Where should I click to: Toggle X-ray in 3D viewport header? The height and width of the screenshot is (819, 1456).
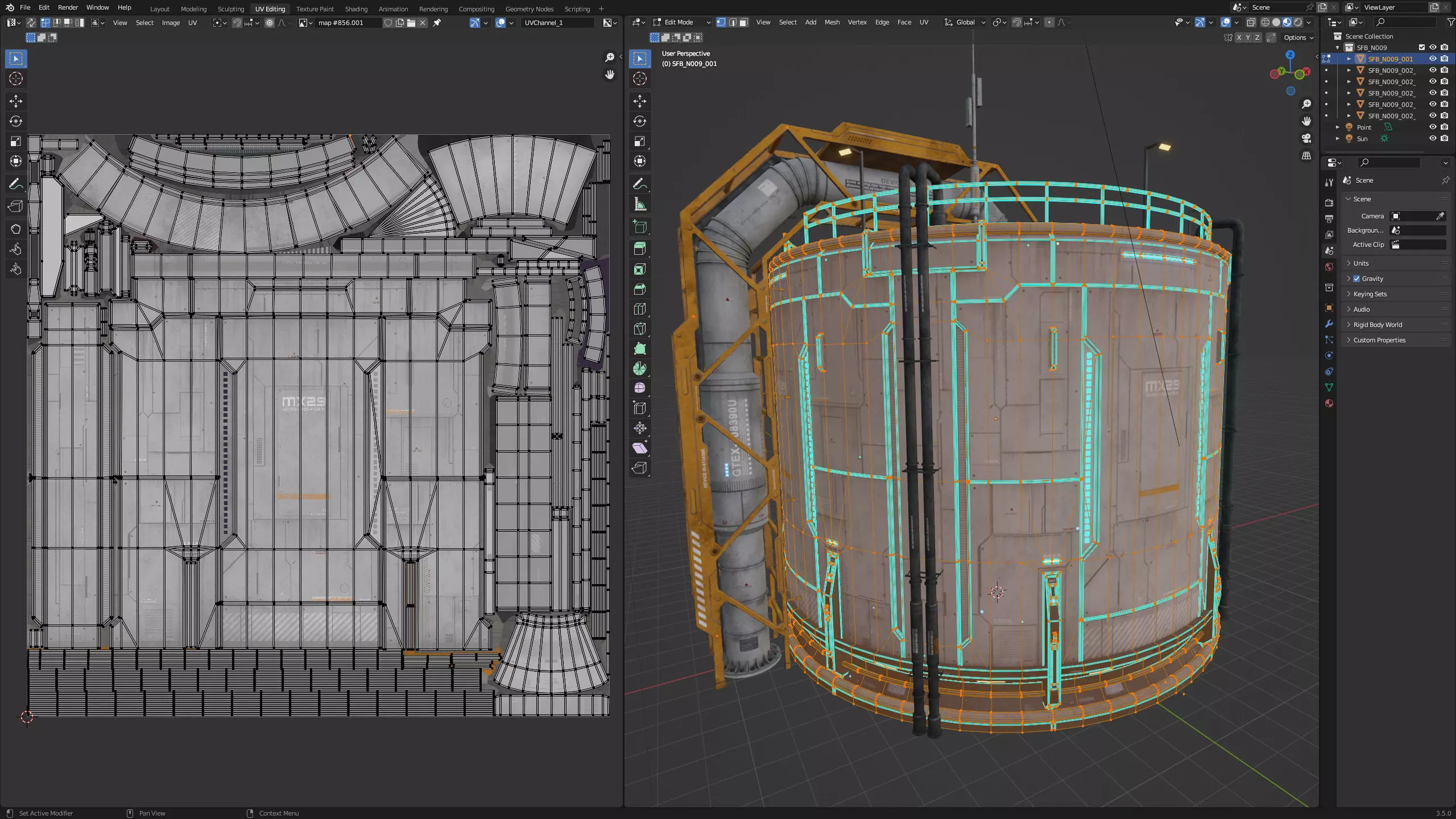click(x=1251, y=22)
